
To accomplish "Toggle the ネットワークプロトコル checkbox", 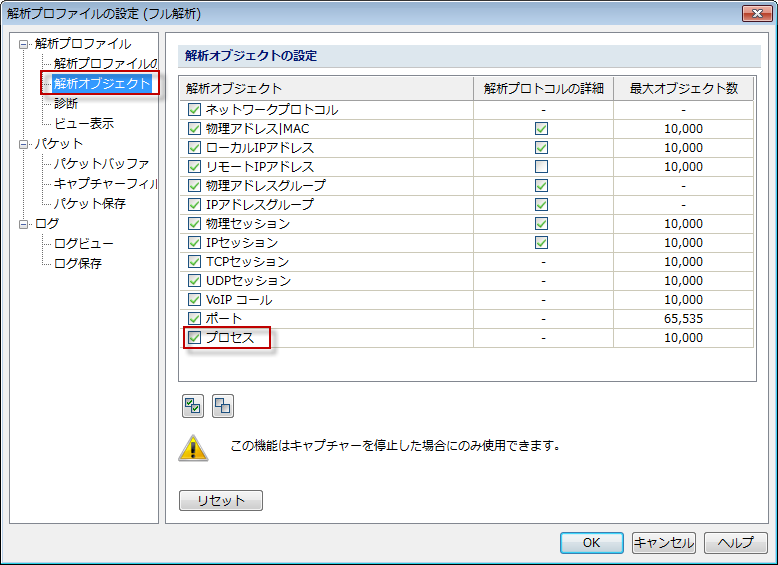I will 194,110.
